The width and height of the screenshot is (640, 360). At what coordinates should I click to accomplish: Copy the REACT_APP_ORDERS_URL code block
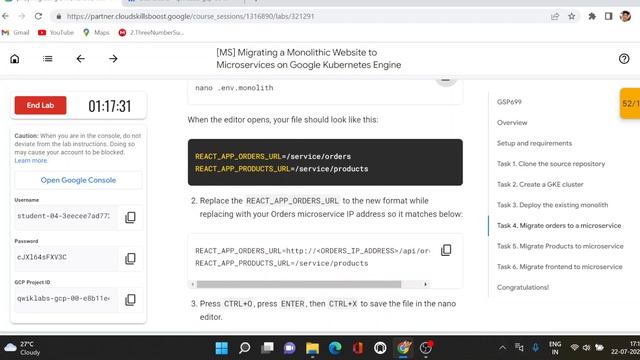[446, 250]
